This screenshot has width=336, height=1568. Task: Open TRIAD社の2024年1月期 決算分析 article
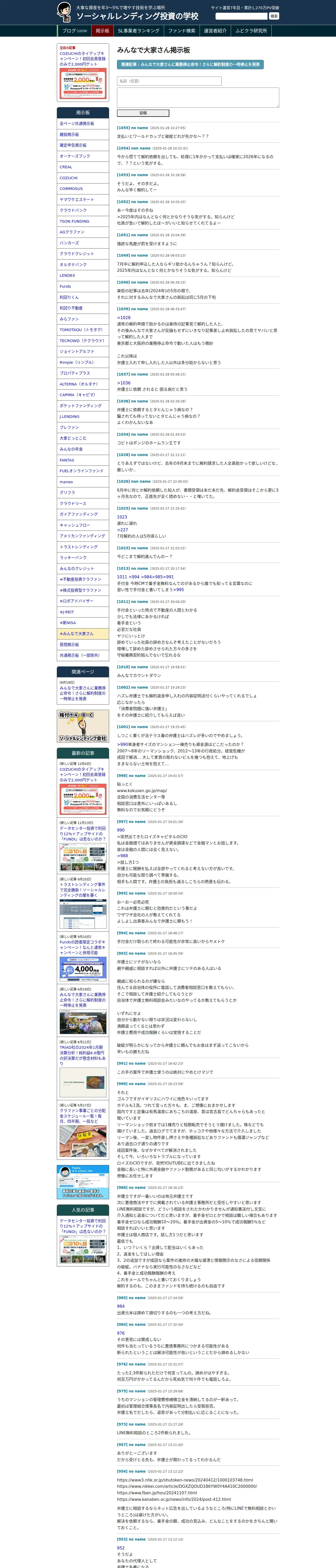(82, 1056)
